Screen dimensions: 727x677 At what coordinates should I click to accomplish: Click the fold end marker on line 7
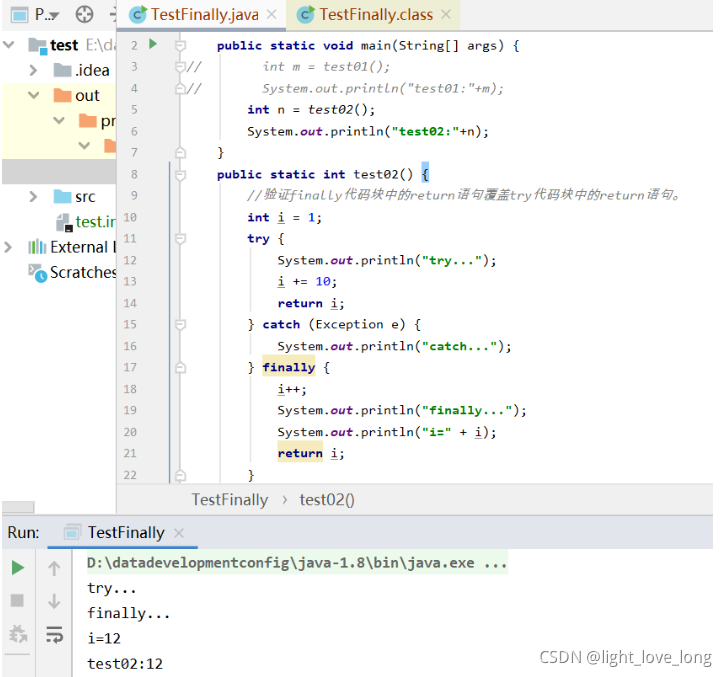pyautogui.click(x=180, y=153)
